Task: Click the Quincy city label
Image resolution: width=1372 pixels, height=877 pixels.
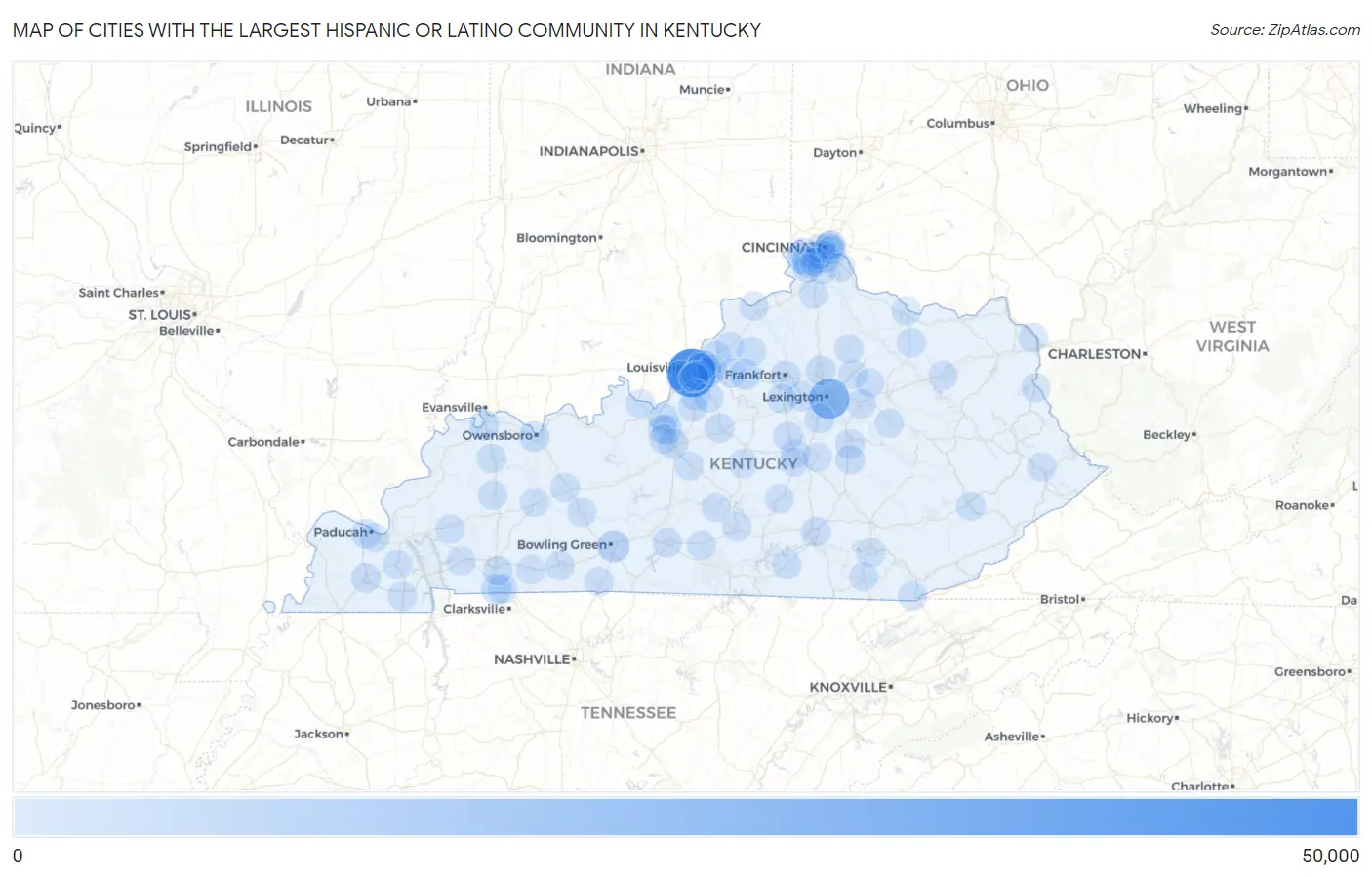Action: click(x=35, y=128)
